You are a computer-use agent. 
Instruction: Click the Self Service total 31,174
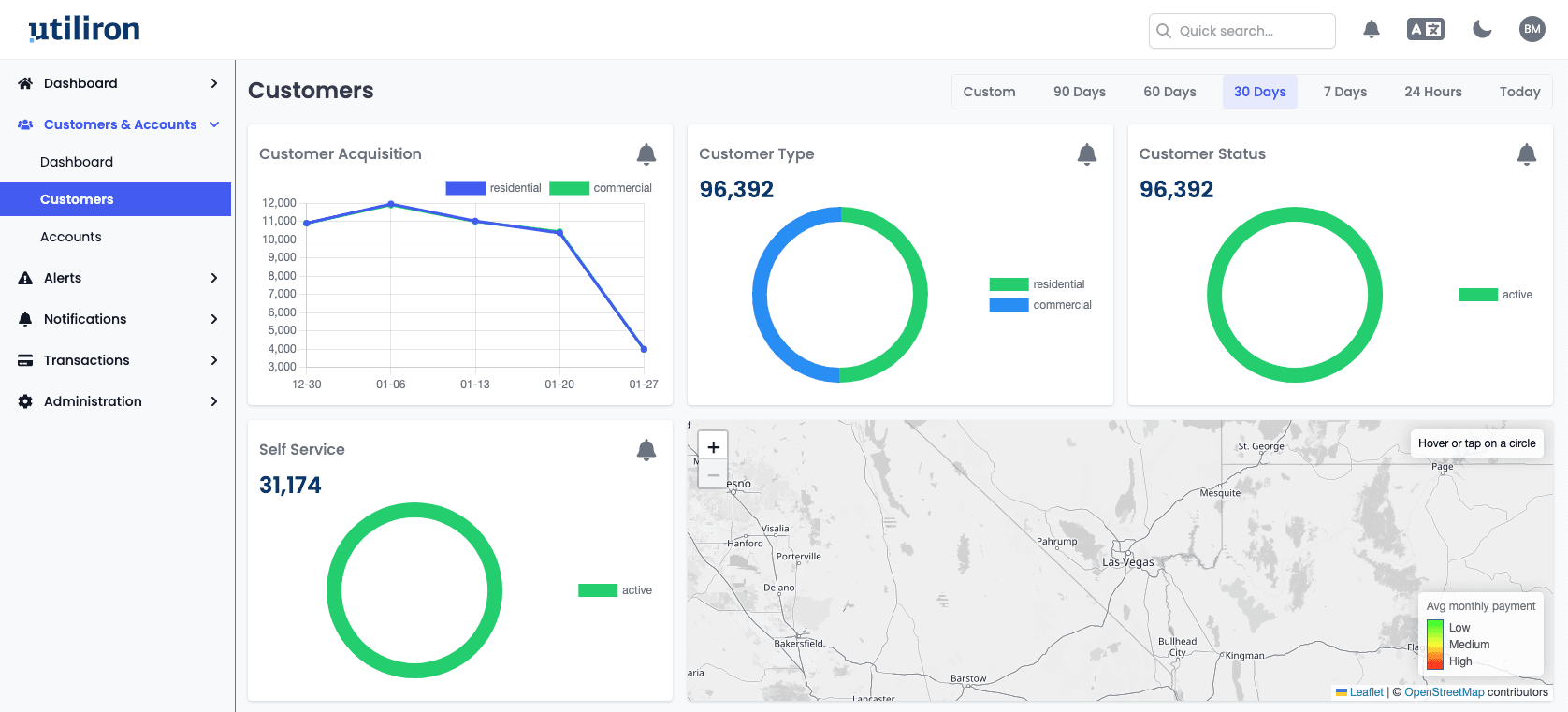290,486
